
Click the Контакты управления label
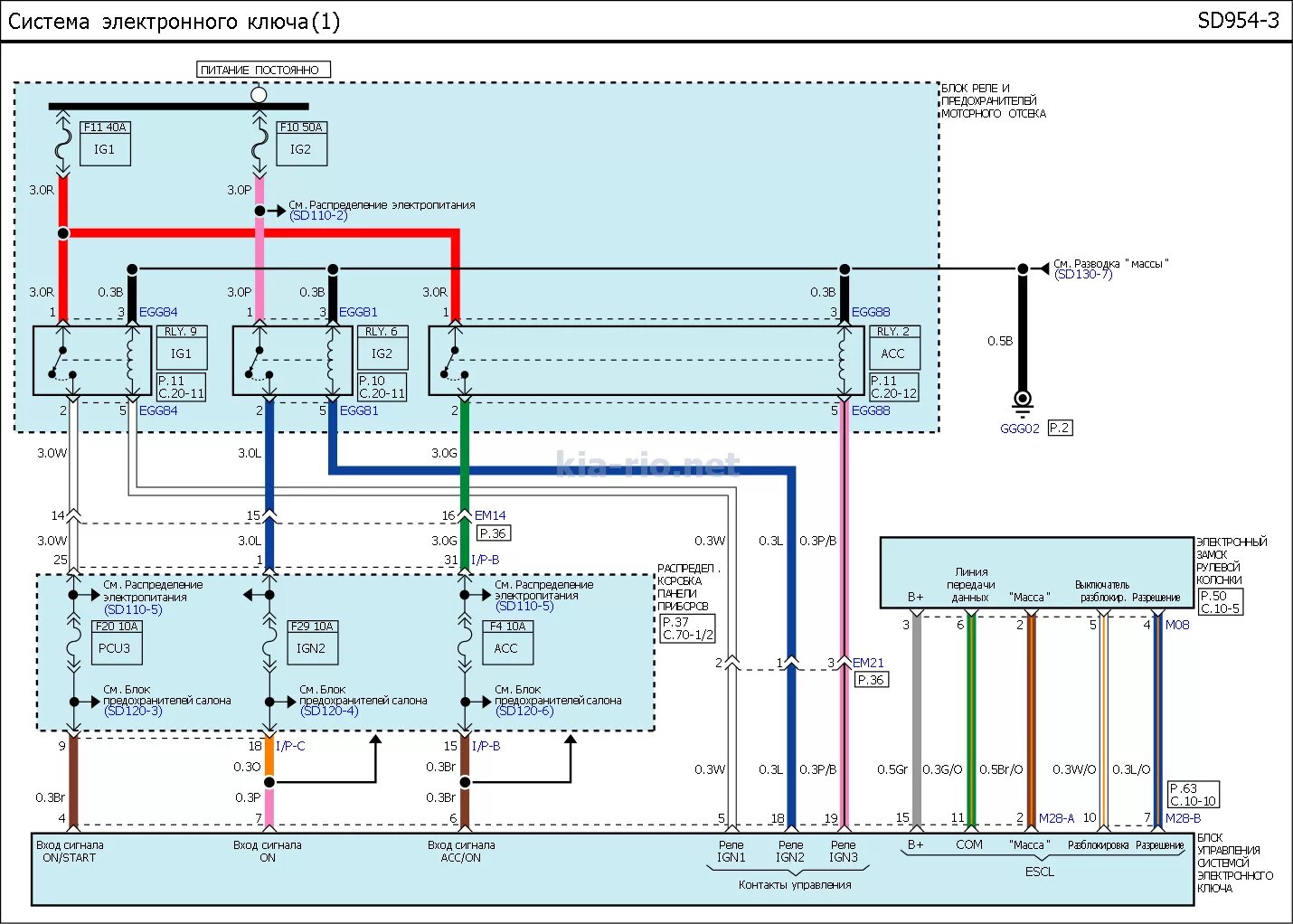pos(795,885)
